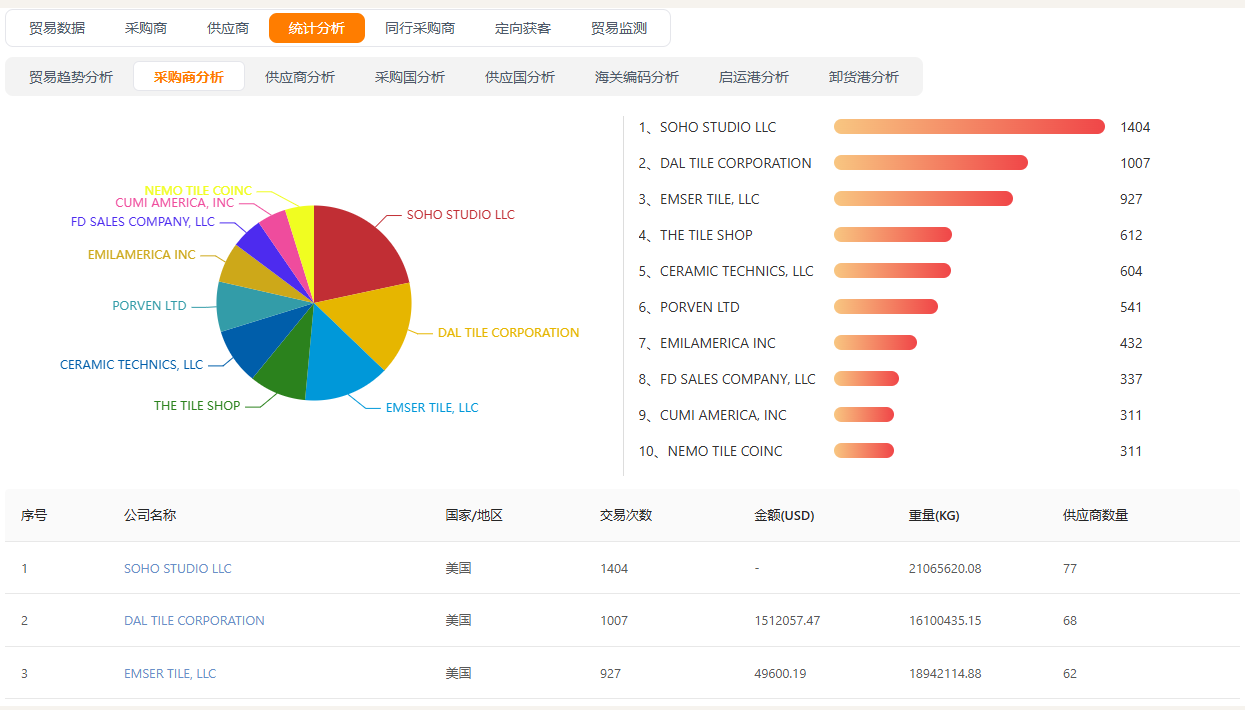
Task: Click ranking entry 8、FD SALES COMPANY, LLC
Action: pos(727,379)
